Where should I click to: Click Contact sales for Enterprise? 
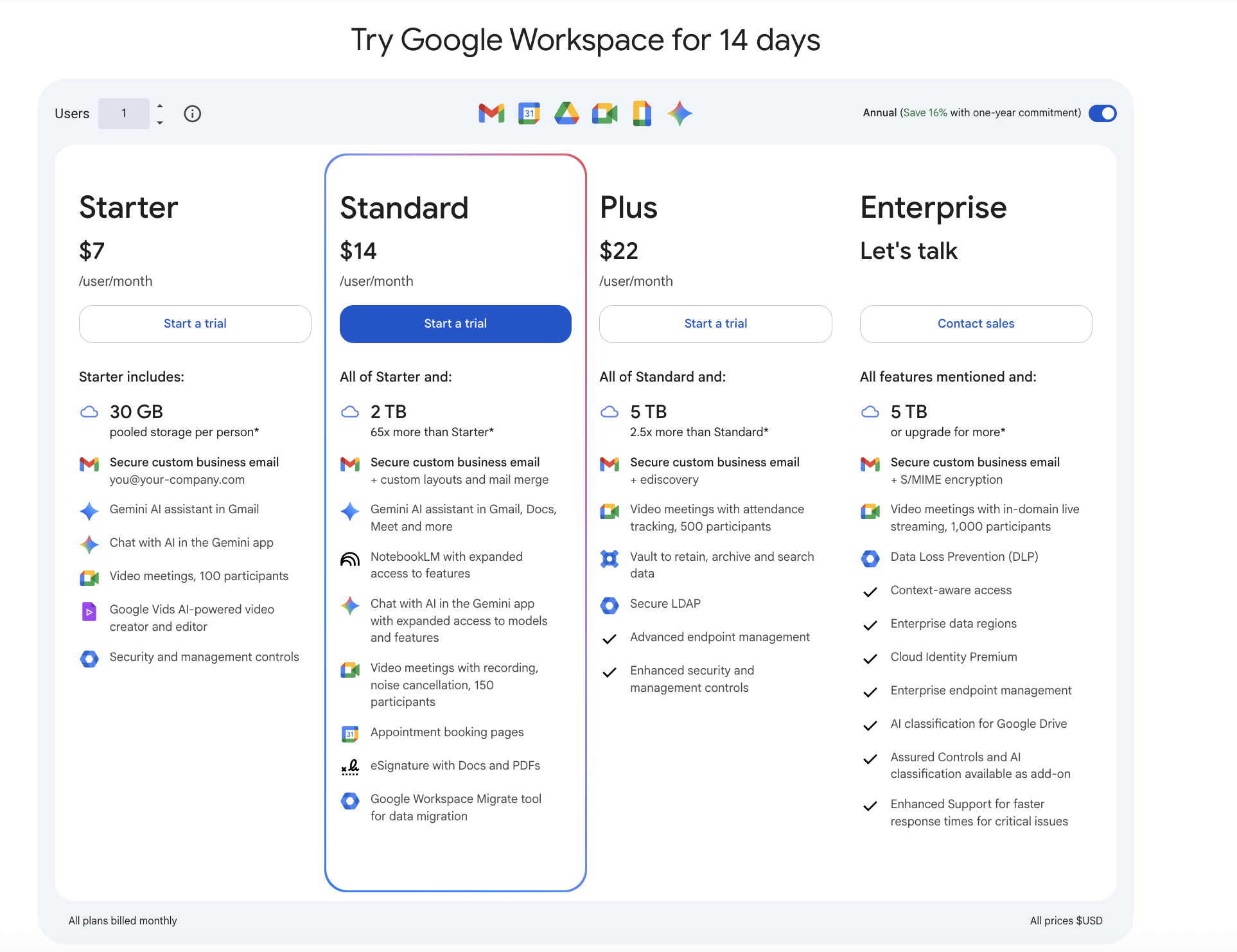click(x=976, y=324)
